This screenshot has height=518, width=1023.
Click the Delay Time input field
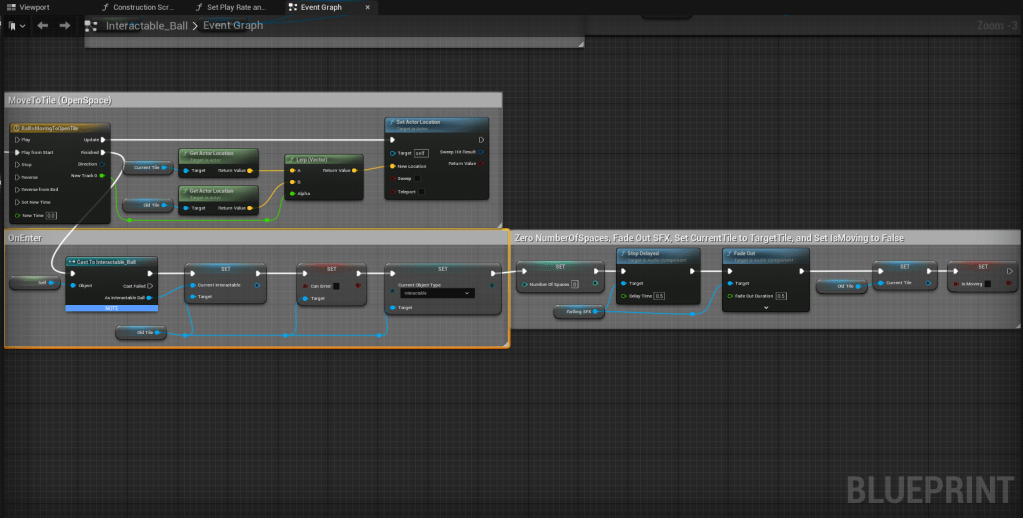[660, 296]
